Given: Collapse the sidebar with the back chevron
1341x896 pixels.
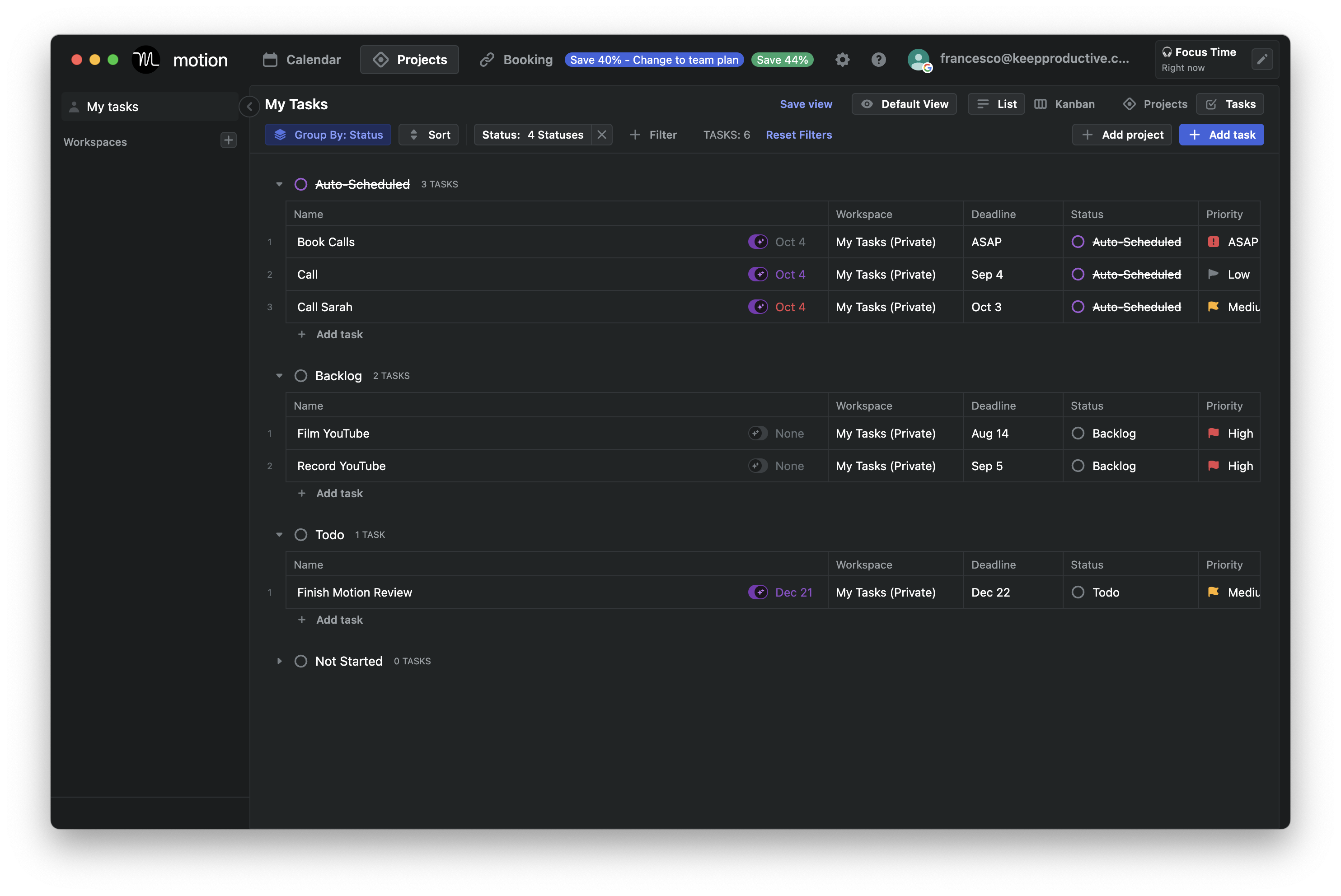Looking at the screenshot, I should 249,107.
